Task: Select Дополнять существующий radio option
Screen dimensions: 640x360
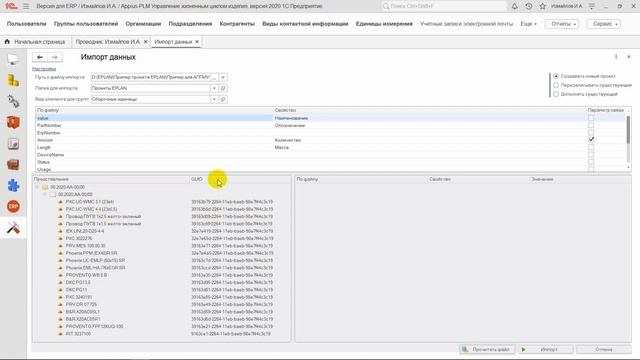Action: (x=556, y=94)
